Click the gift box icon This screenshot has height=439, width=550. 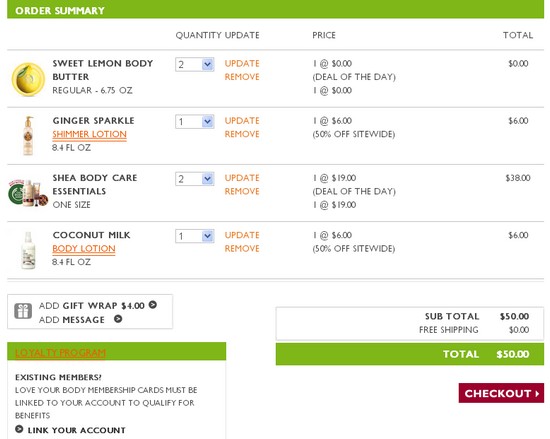[23, 311]
